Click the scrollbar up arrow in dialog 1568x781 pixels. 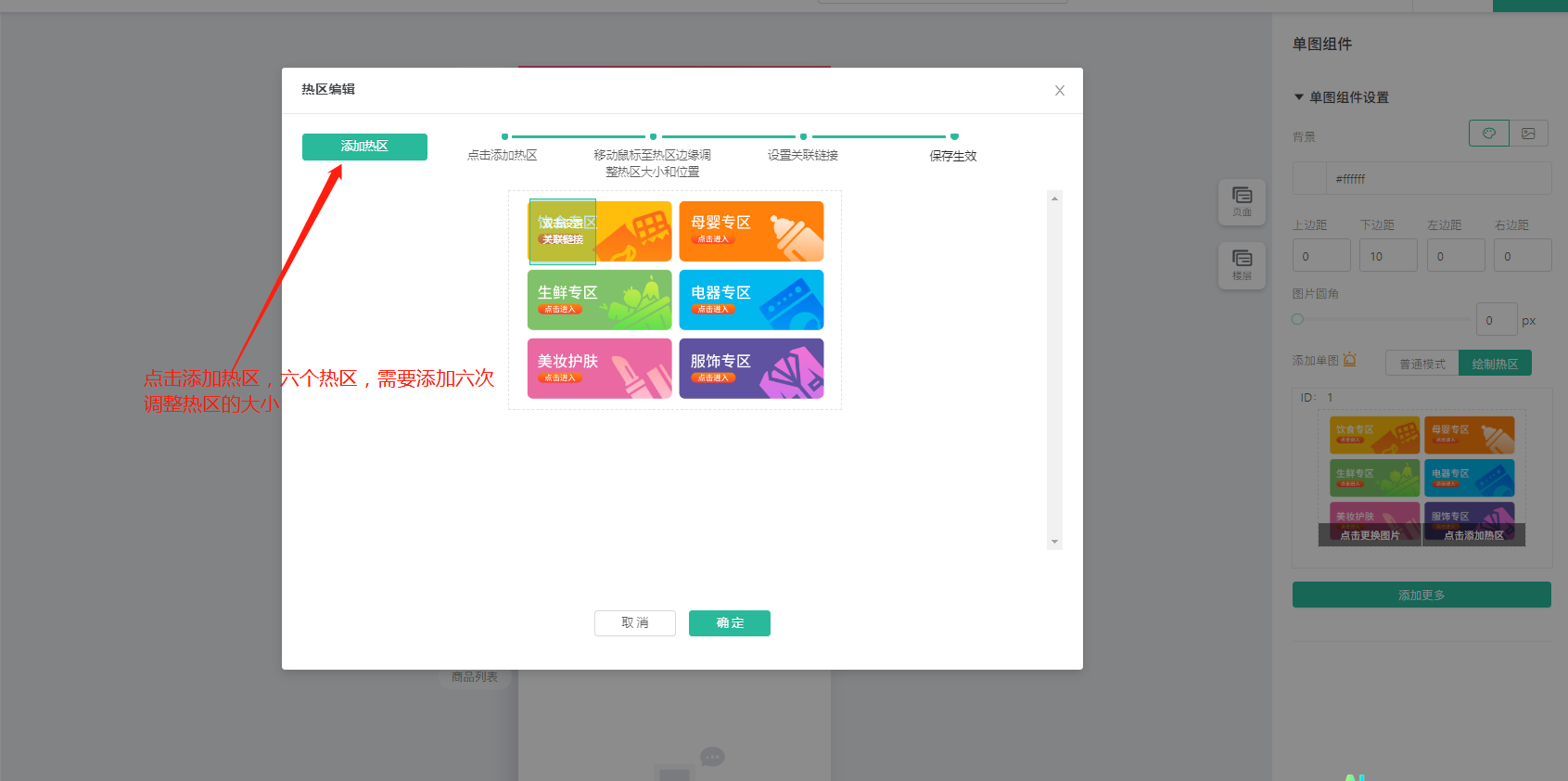point(1054,198)
